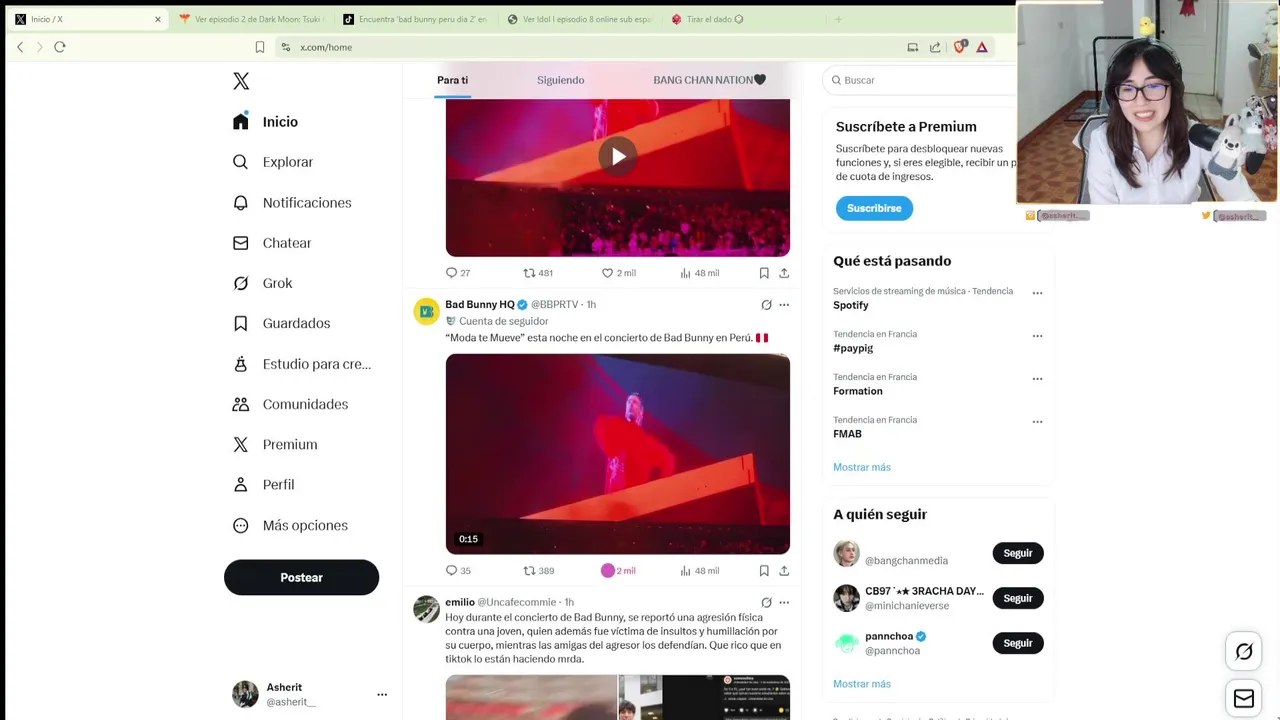This screenshot has width=1280, height=720.
Task: Open the Bad Bunny HQ video thumbnail
Action: pyautogui.click(x=618, y=454)
